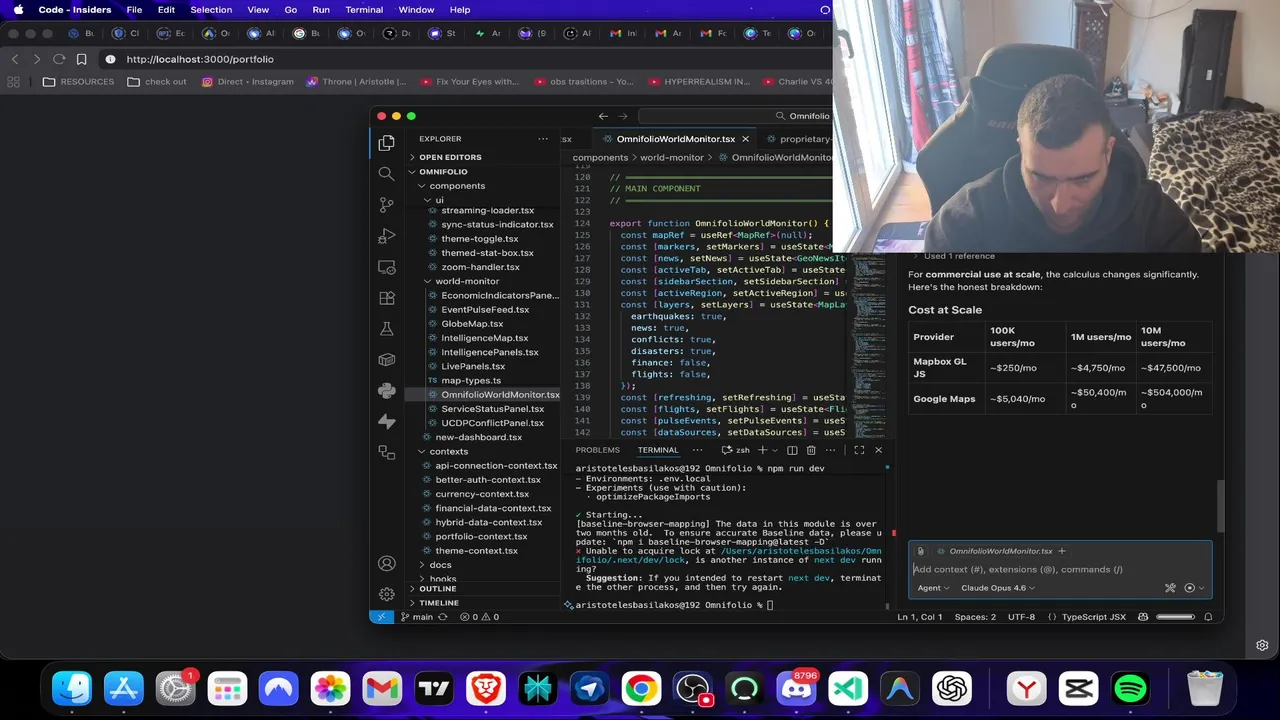Open the Explorer view in activity bar
1280x720 pixels.
pos(387,143)
